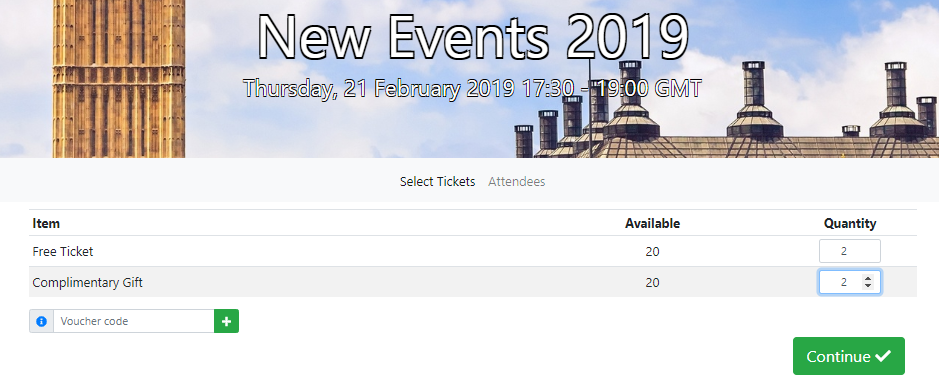The width and height of the screenshot is (939, 381).
Task: Select the Free Ticket quantity box
Action: pos(850,251)
